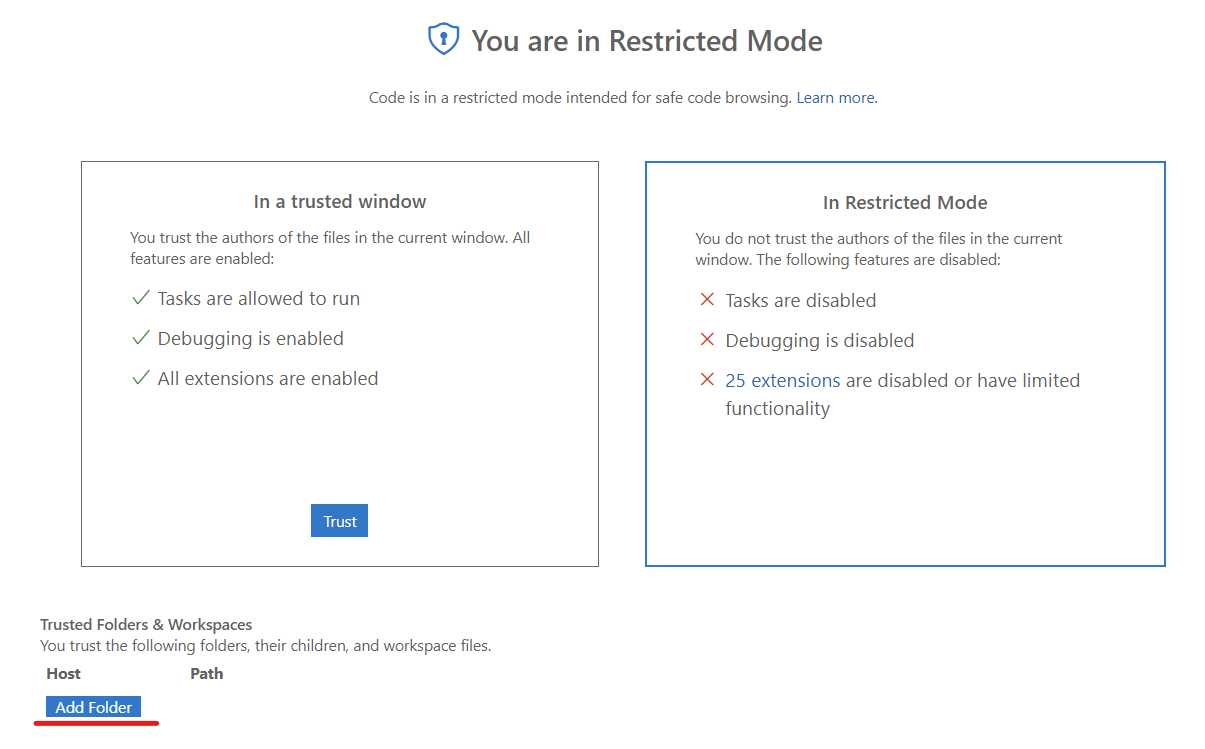Viewport: 1205px width, 749px height.
Task: Click the "You are in Restricted Mode" heading
Action: 647,41
